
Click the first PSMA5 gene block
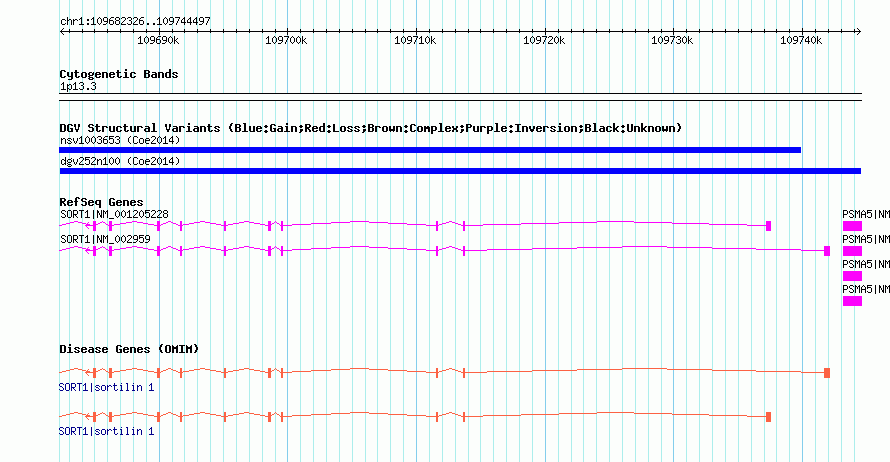coord(852,226)
